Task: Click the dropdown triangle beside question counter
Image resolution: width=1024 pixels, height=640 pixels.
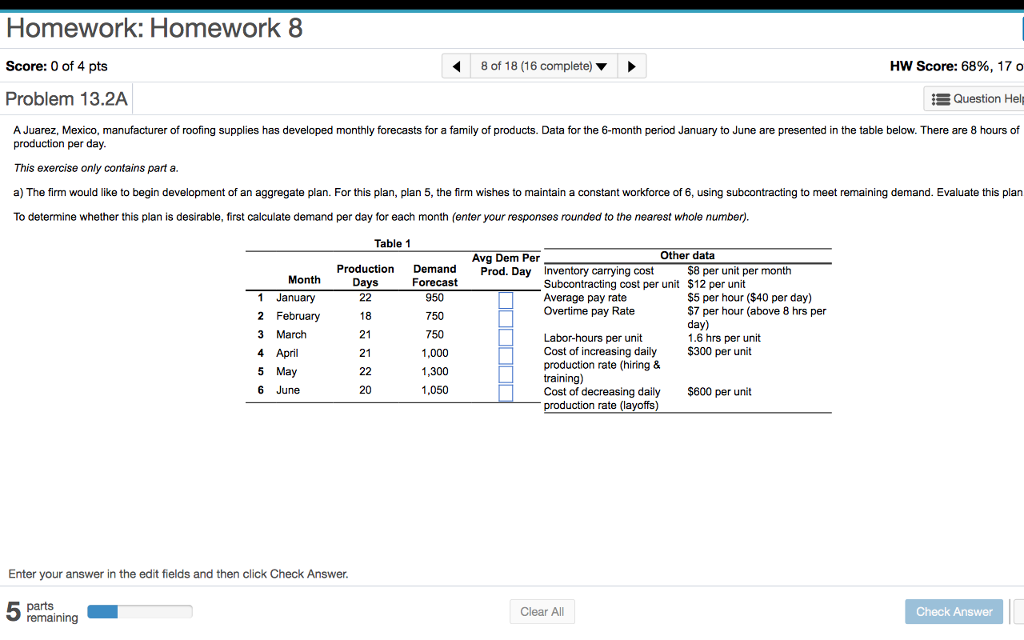Action: (x=601, y=65)
